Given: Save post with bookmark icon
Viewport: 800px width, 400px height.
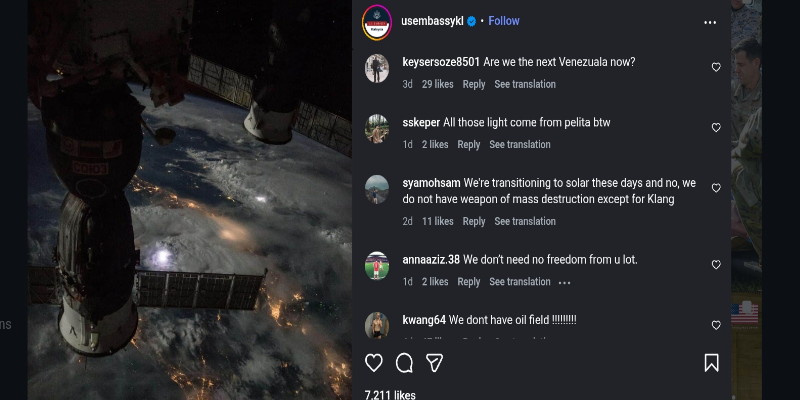Looking at the screenshot, I should 711,363.
